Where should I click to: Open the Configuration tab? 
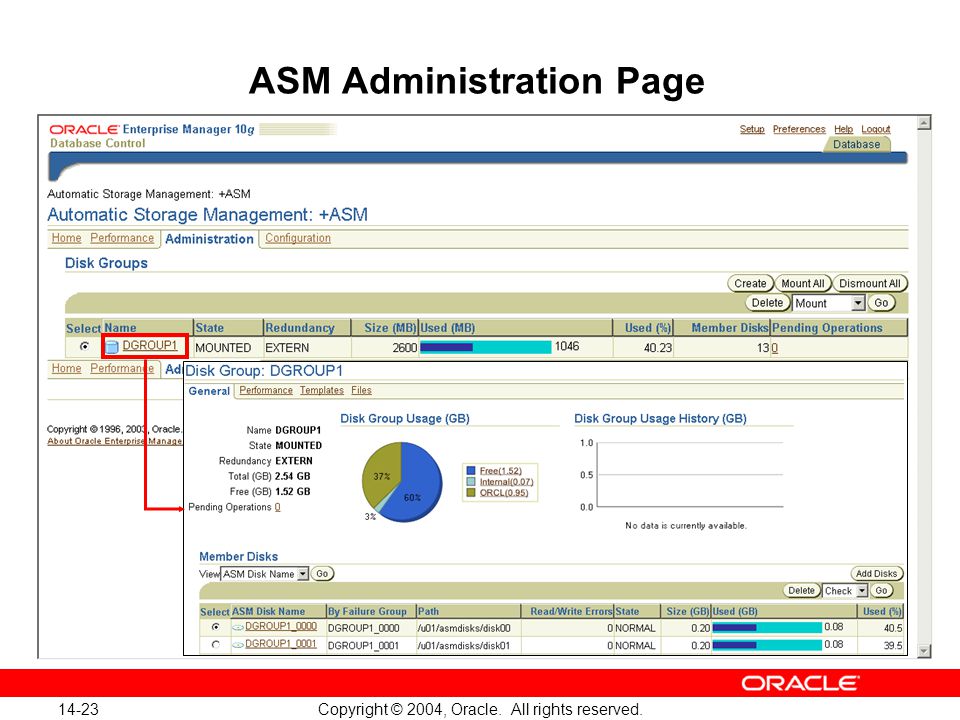pyautogui.click(x=298, y=238)
